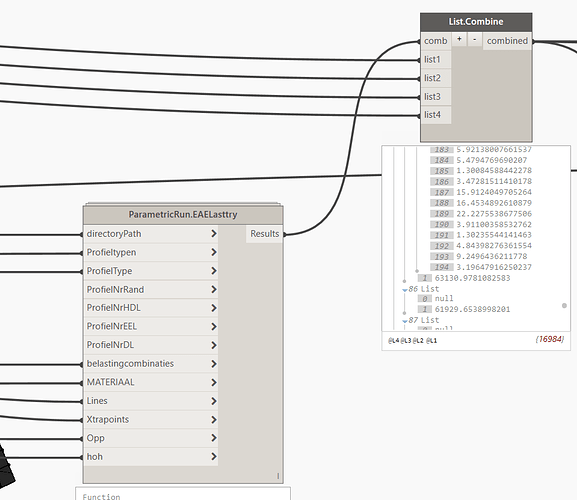Click the Xtrapoints input label

[108, 420]
